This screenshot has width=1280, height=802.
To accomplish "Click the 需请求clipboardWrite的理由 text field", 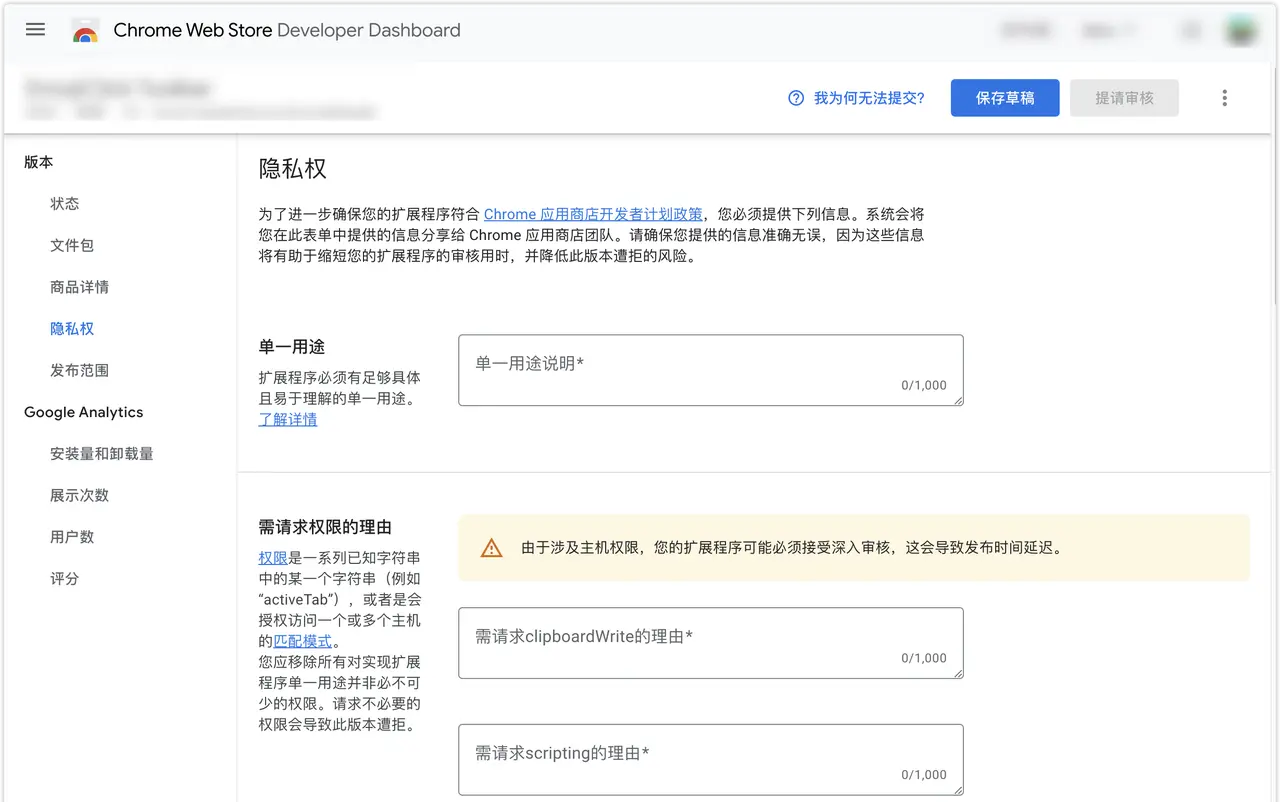I will (710, 642).
